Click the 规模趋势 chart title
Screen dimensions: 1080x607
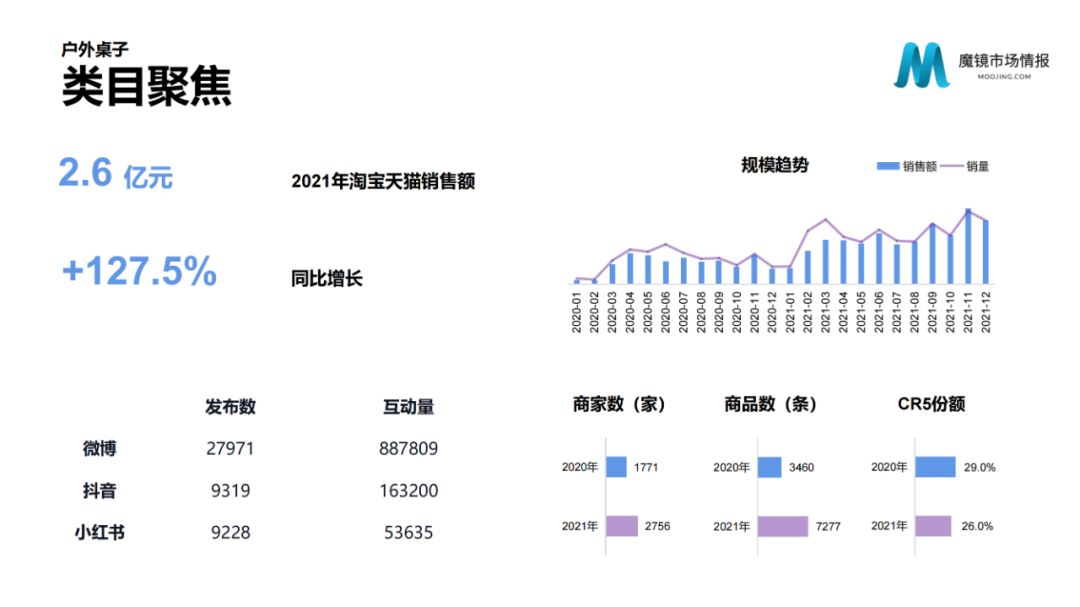(774, 165)
